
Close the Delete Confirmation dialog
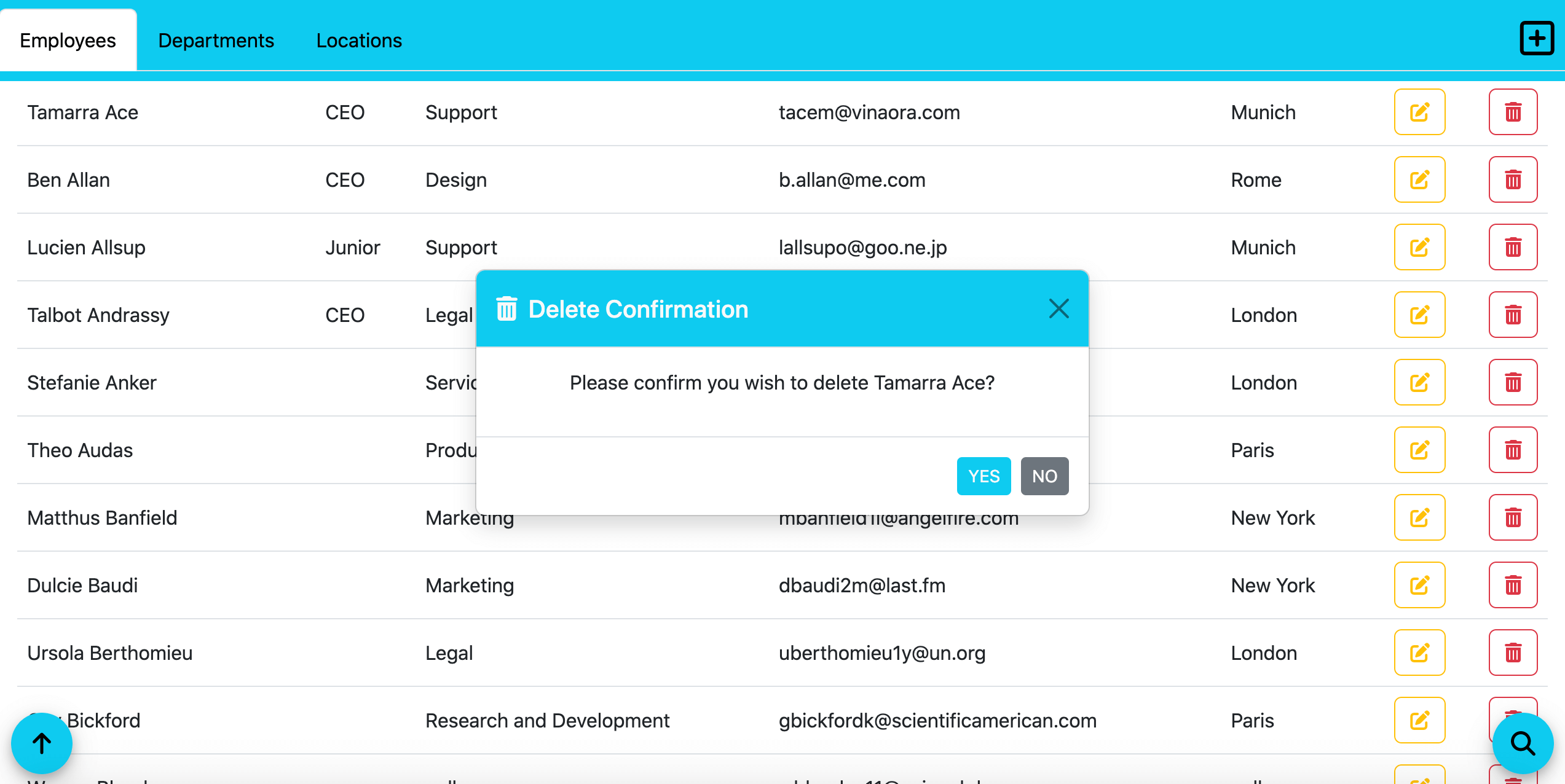[1058, 308]
